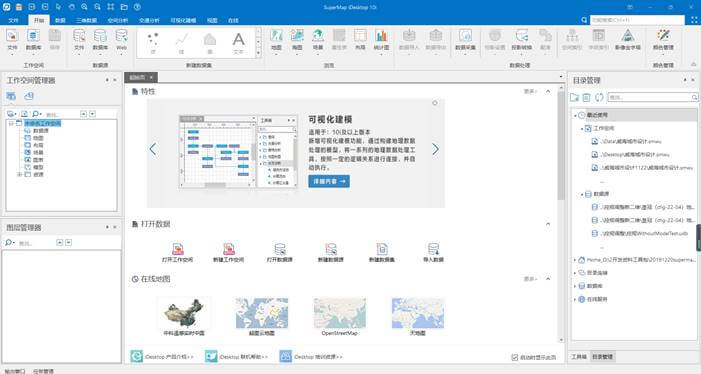Collapse the ribbon with the arrow
The height and width of the screenshot is (374, 701).
(693, 65)
